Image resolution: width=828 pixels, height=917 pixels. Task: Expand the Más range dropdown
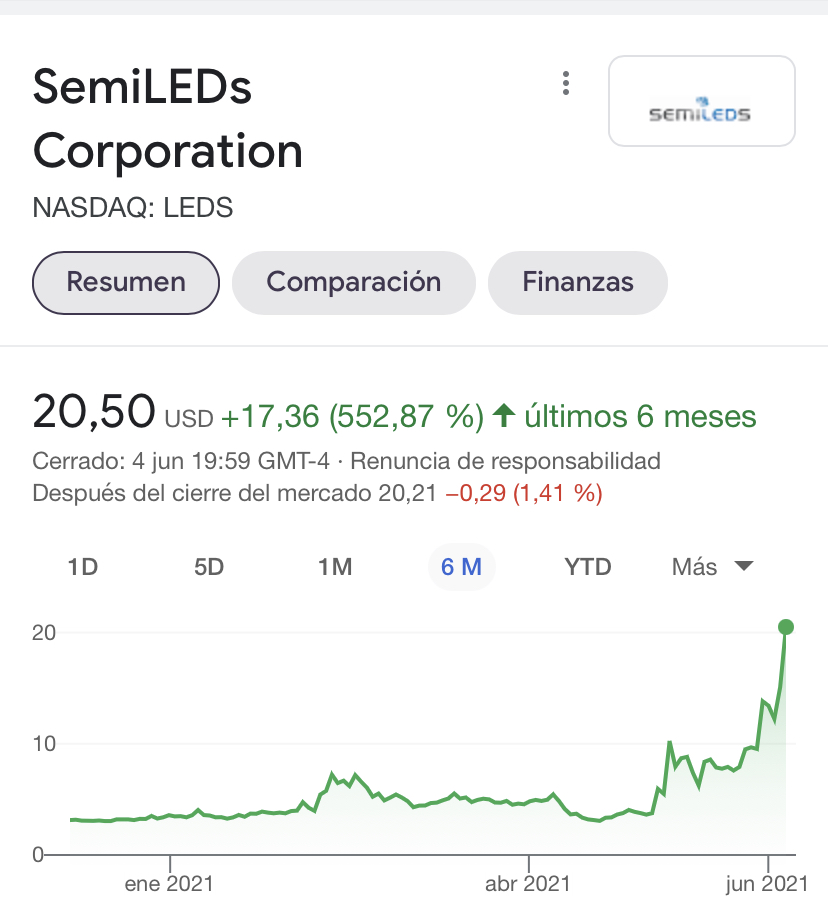click(x=712, y=567)
